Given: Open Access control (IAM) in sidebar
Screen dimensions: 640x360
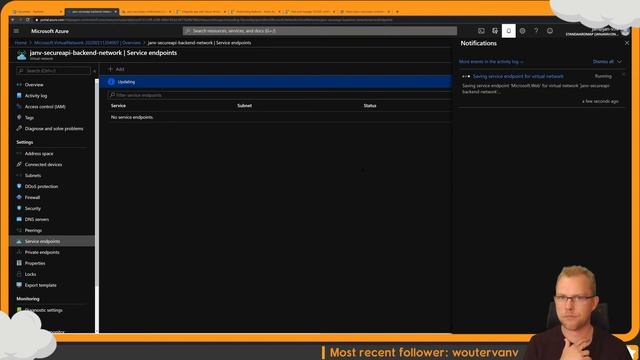Looking at the screenshot, I should [x=45, y=107].
